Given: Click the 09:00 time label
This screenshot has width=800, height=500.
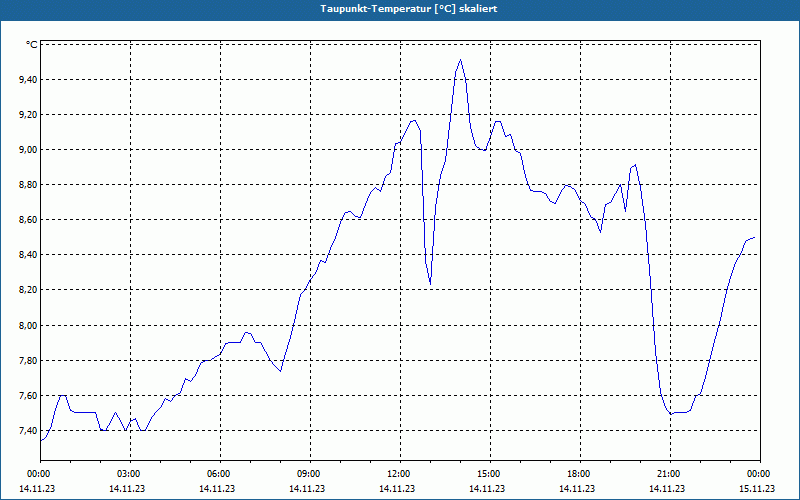Looking at the screenshot, I should (x=307, y=474).
